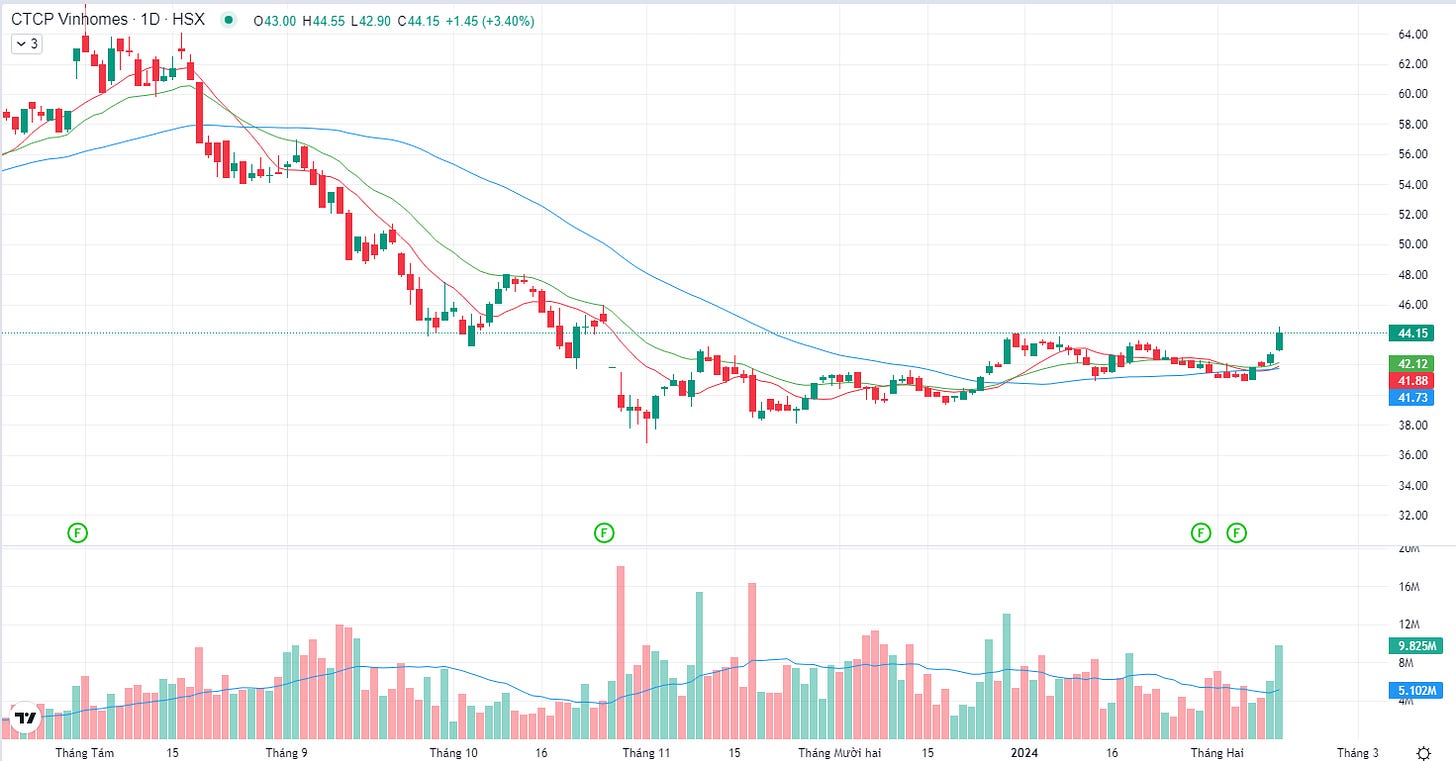This screenshot has height=761, width=1456.
Task: Click the change value +1.45 (+3.40%)
Action: 490,20
